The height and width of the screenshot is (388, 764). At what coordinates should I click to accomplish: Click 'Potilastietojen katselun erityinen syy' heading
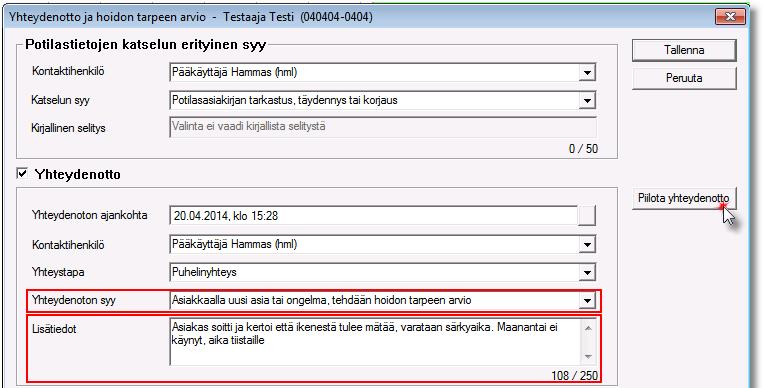point(146,45)
